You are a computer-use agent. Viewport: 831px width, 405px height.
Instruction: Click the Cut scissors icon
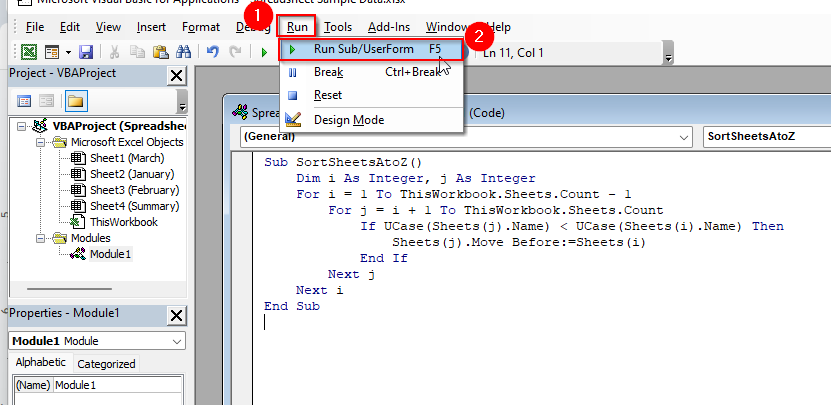point(114,52)
